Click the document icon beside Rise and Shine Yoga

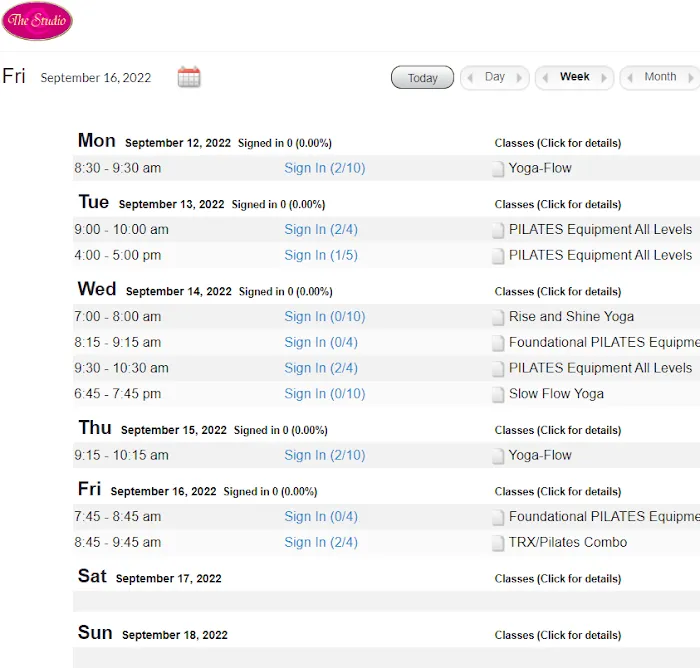(498, 317)
